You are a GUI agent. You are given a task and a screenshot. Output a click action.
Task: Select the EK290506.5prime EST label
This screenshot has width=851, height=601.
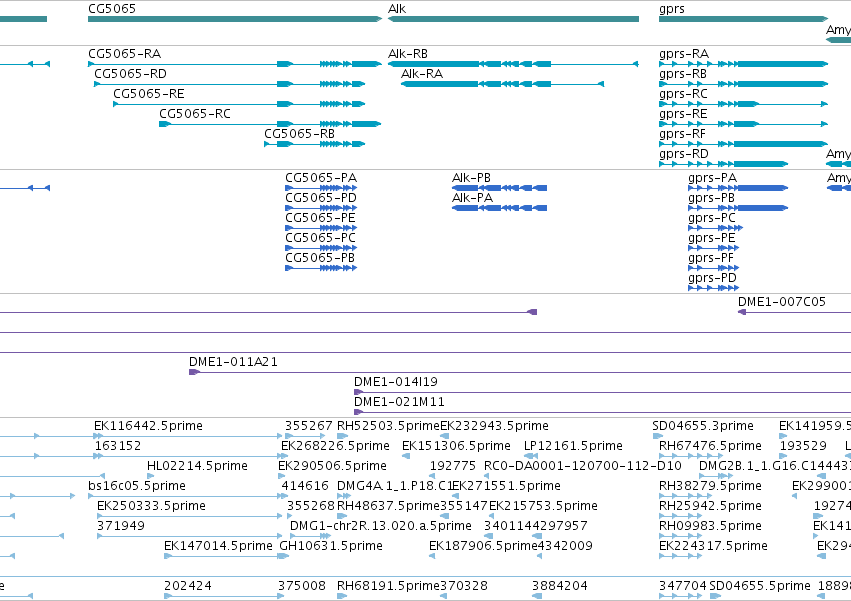pyautogui.click(x=332, y=466)
